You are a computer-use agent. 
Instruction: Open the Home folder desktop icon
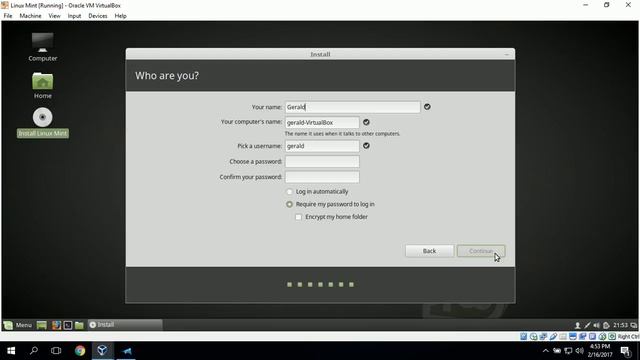pos(42,85)
